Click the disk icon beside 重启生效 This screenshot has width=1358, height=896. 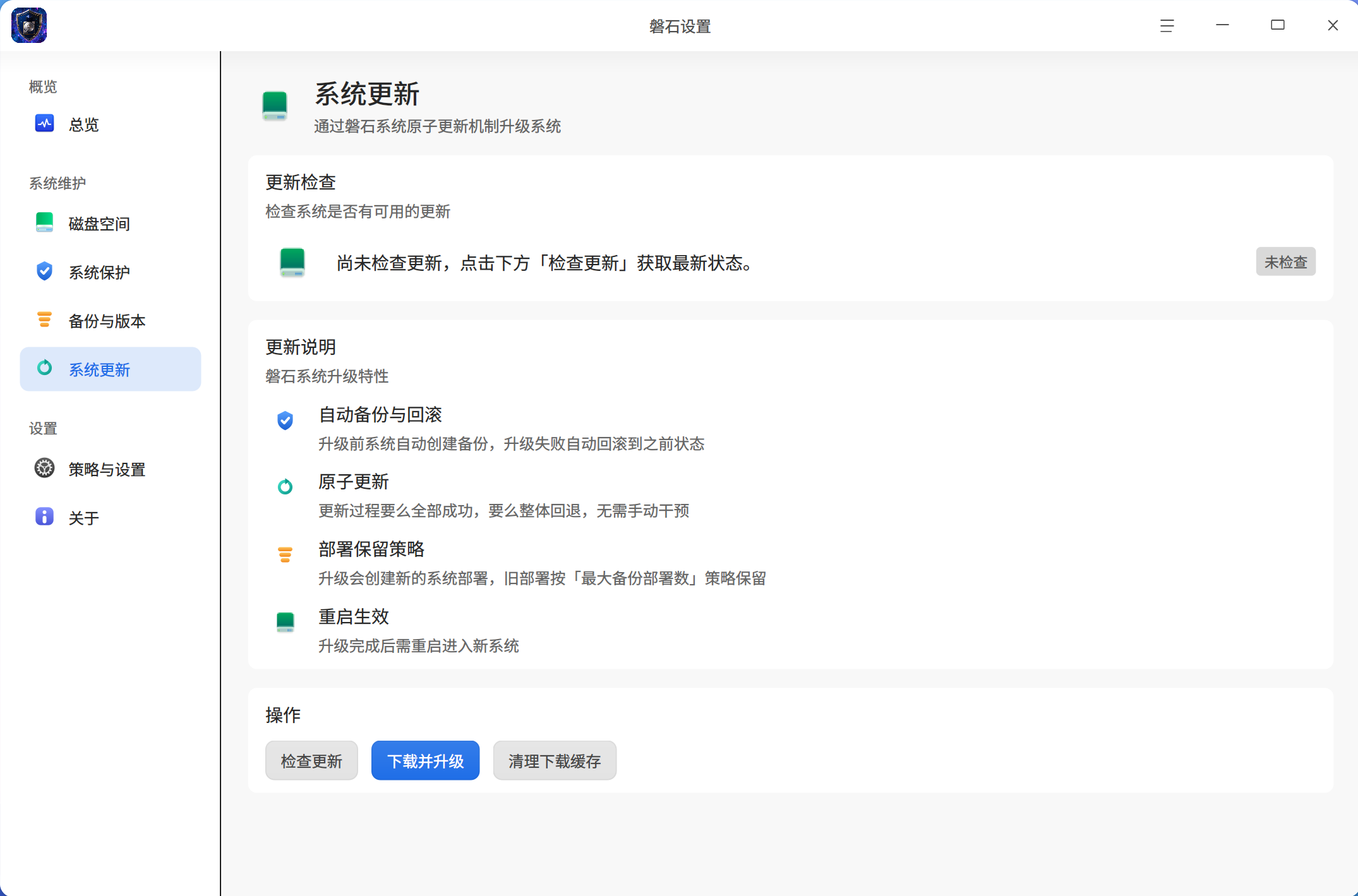[x=285, y=622]
